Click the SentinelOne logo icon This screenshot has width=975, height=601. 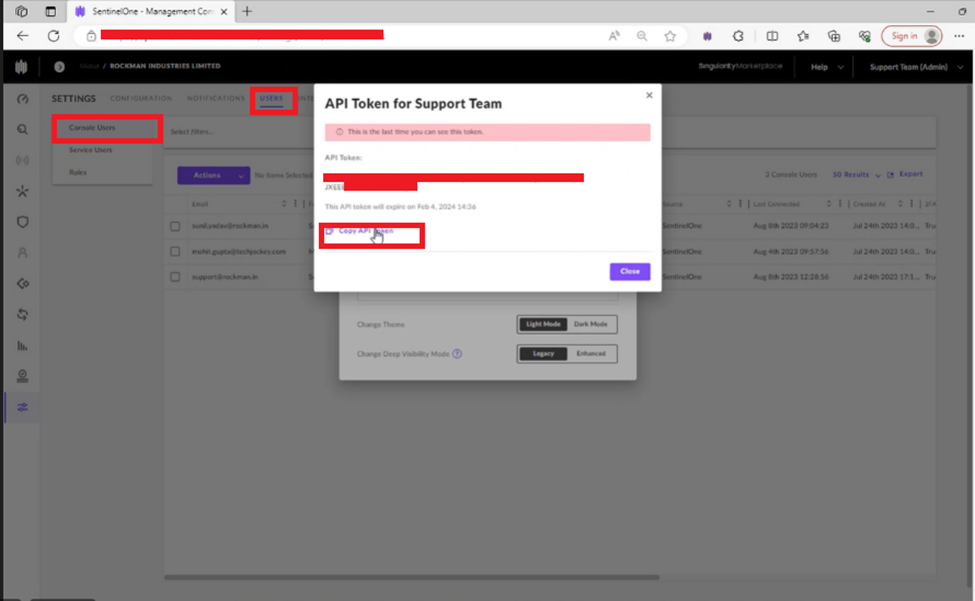point(21,67)
